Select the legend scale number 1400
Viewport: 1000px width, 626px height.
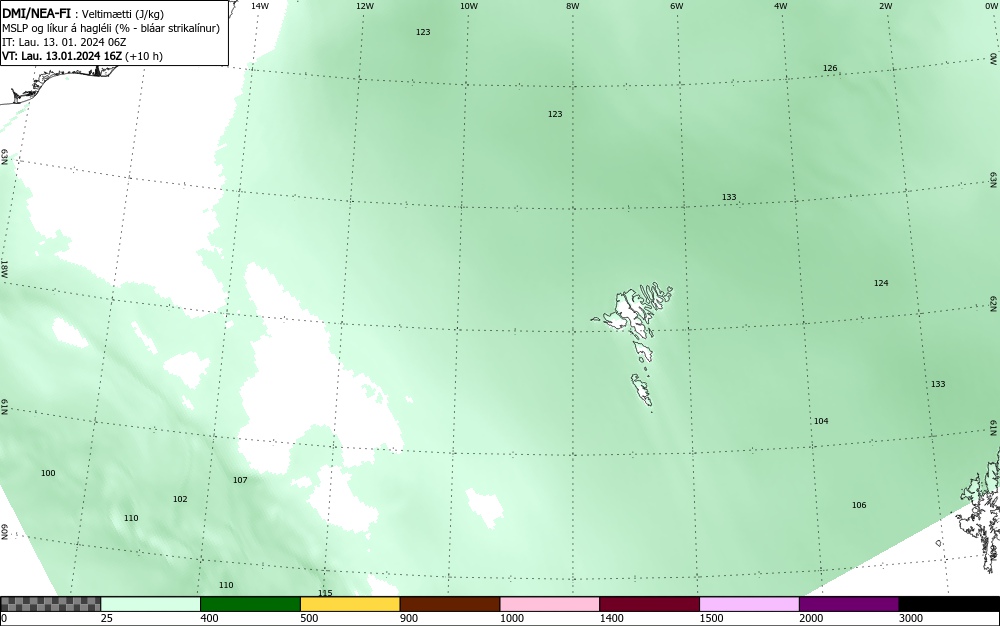point(612,618)
